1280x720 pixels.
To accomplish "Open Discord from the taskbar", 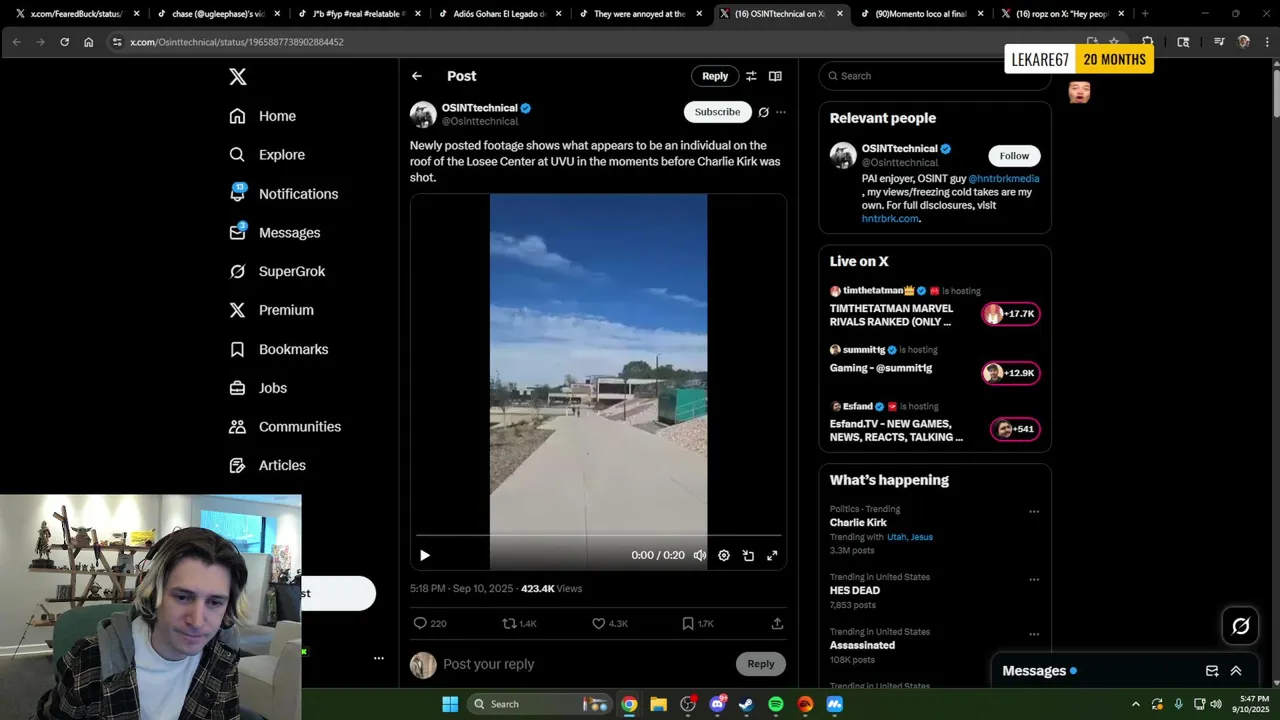I will (x=717, y=704).
